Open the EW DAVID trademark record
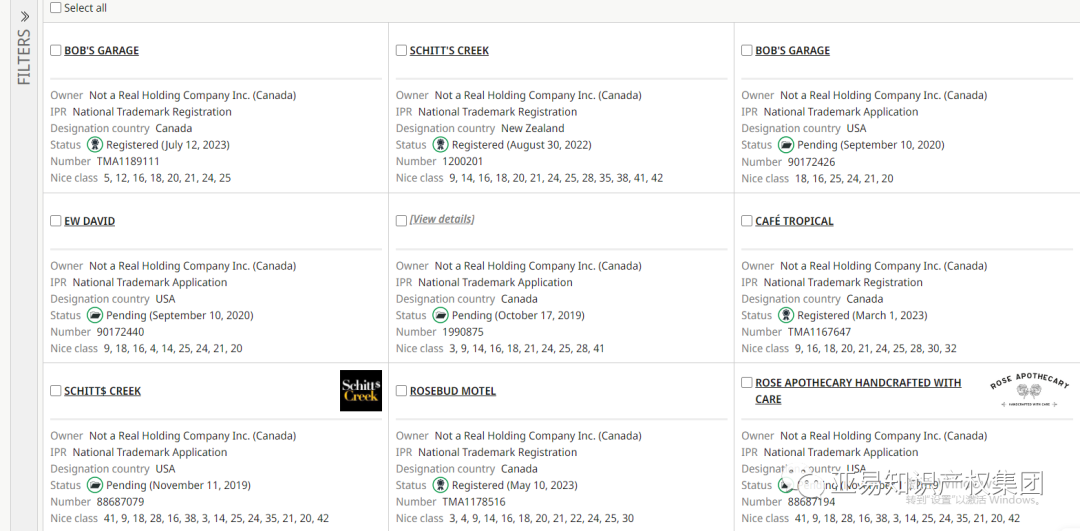Image resolution: width=1080 pixels, height=531 pixels. [89, 221]
